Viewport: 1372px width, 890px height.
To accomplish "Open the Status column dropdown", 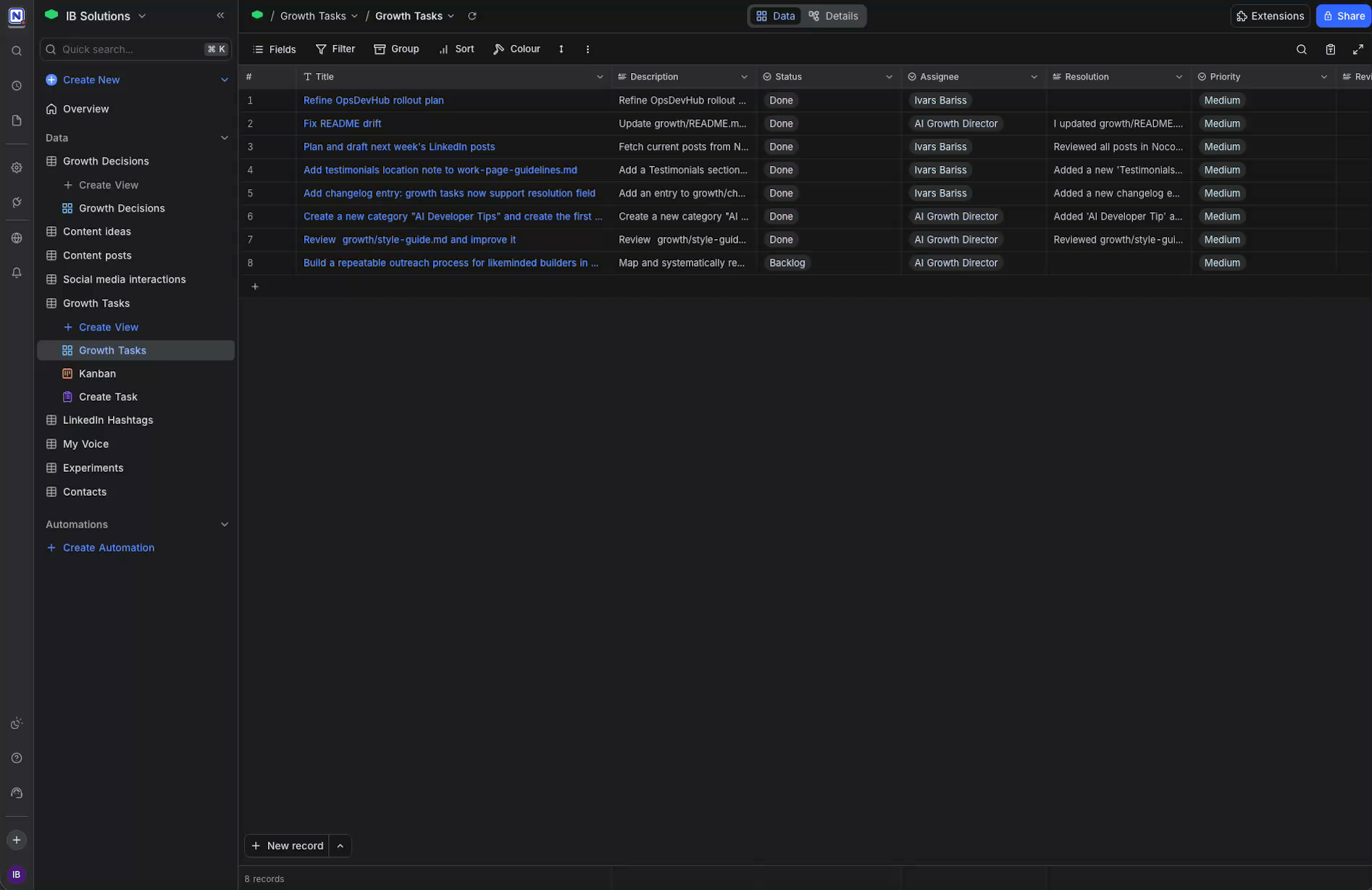I will (889, 76).
